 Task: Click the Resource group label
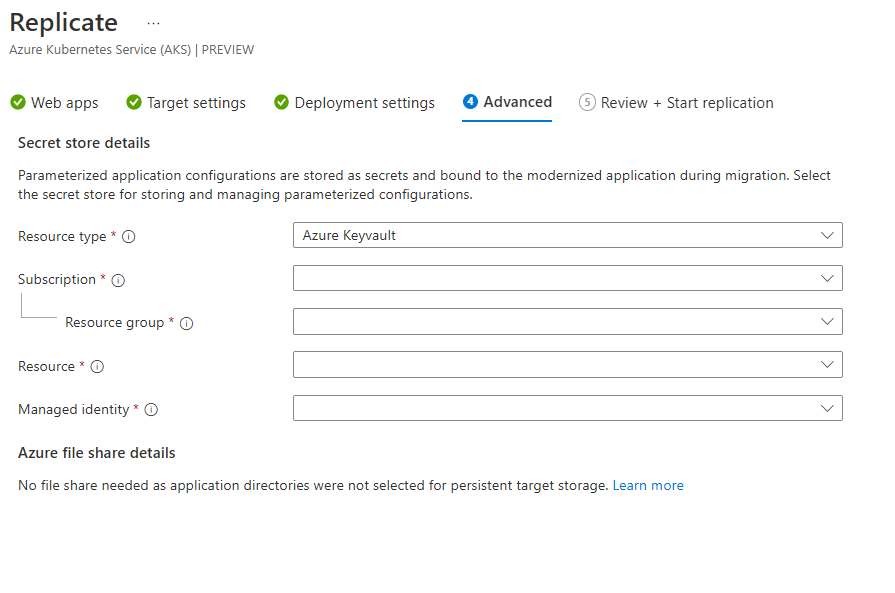(x=115, y=323)
